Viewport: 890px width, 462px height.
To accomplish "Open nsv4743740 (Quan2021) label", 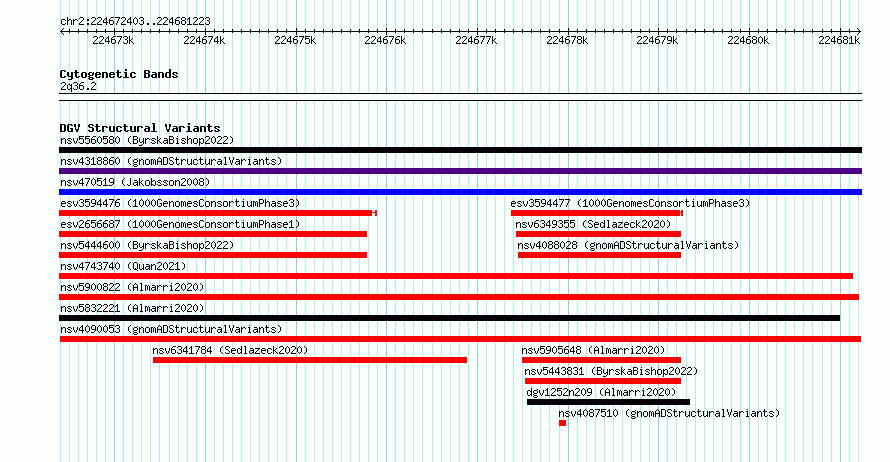I will 123,266.
